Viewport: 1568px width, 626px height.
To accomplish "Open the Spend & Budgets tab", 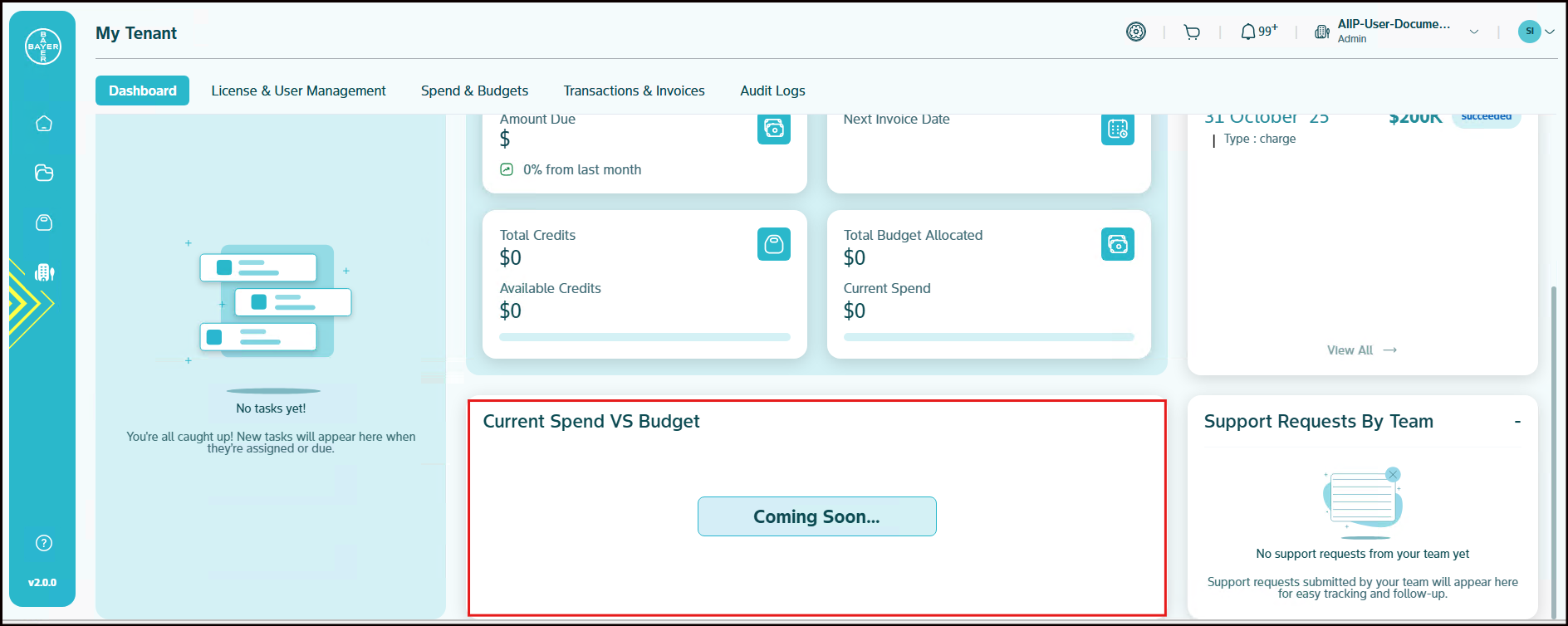I will [x=474, y=90].
